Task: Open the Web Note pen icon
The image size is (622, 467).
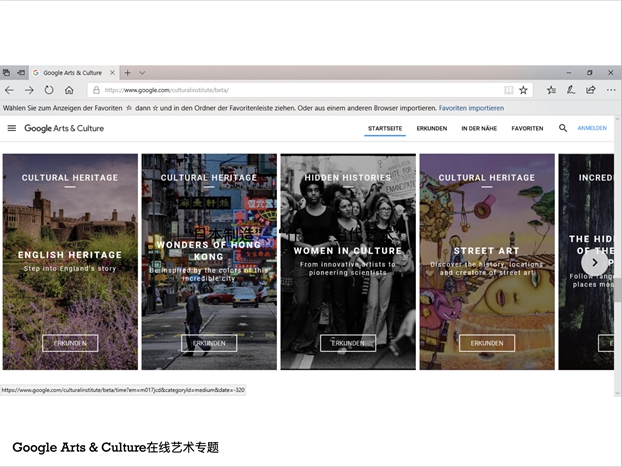Action: pyautogui.click(x=571, y=90)
